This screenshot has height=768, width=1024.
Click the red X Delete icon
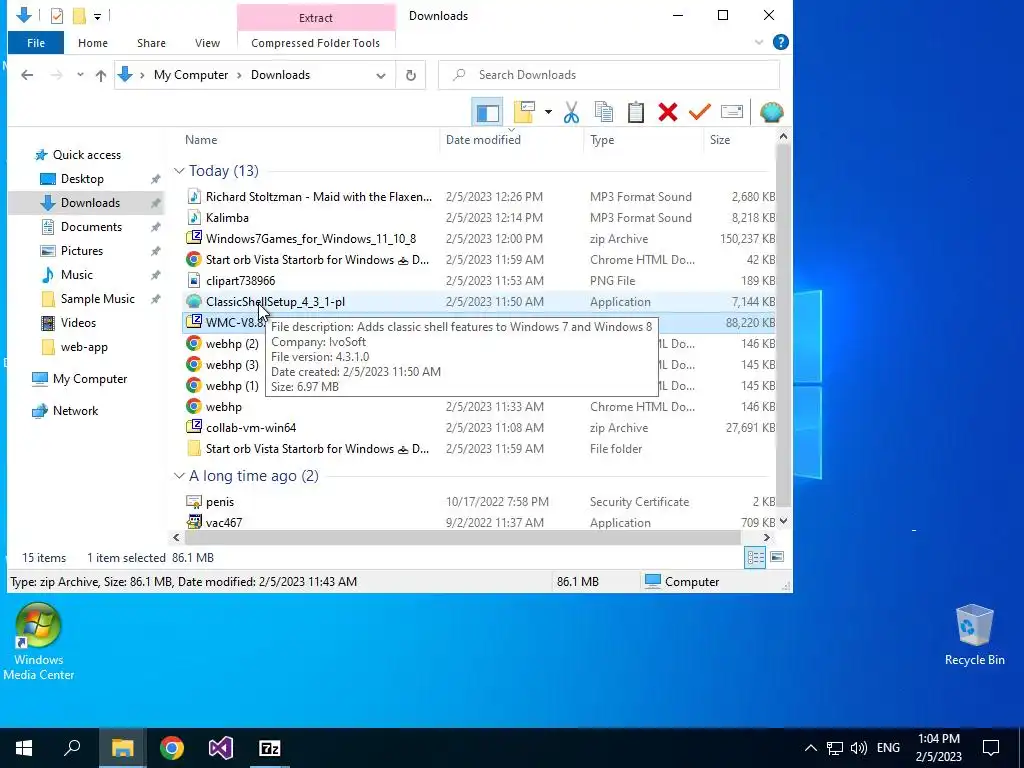click(x=667, y=112)
